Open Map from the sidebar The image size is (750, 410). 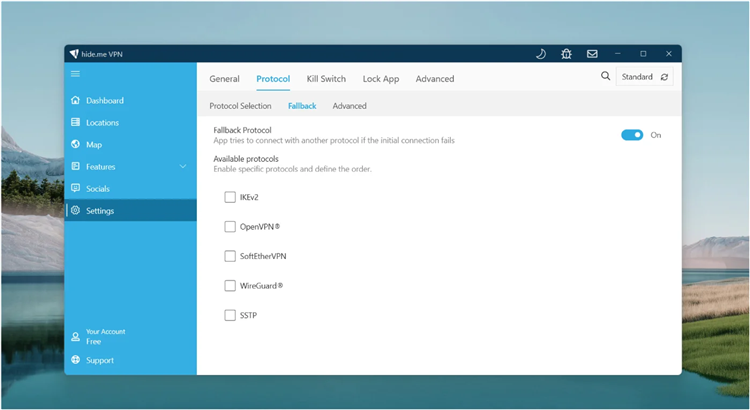tap(131, 144)
